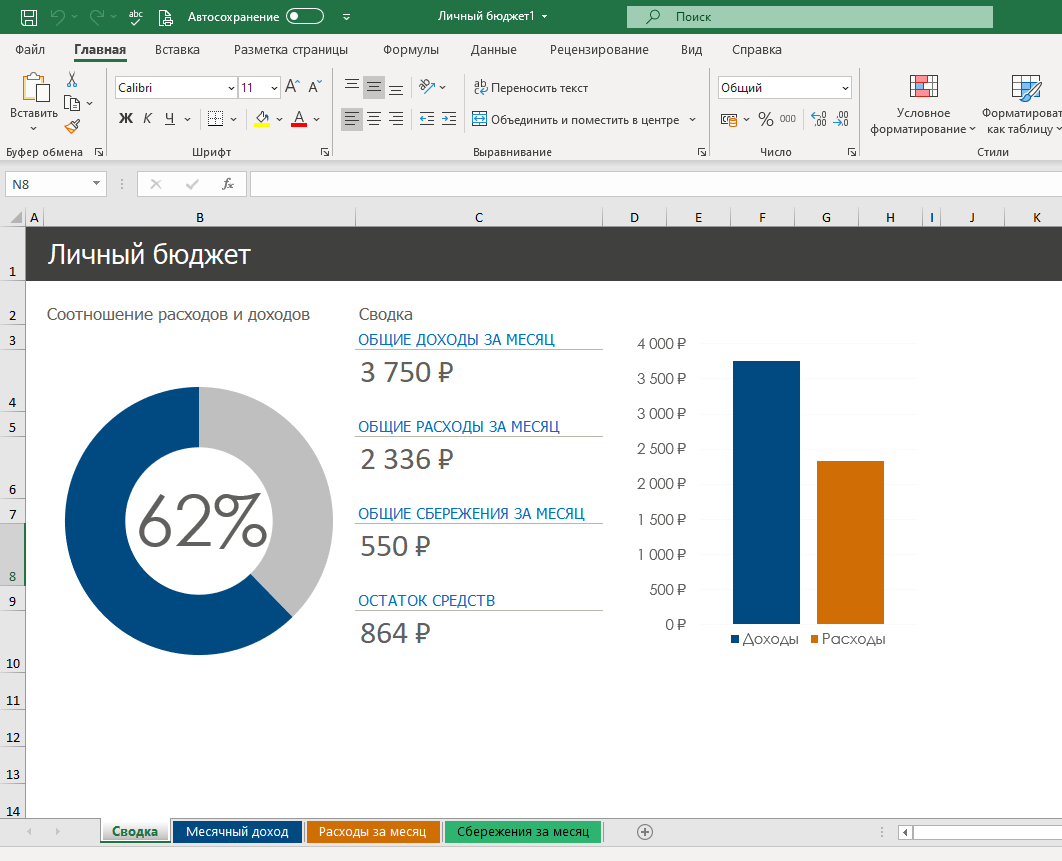Apply percent style format
The image size is (1062, 861).
coord(766,120)
